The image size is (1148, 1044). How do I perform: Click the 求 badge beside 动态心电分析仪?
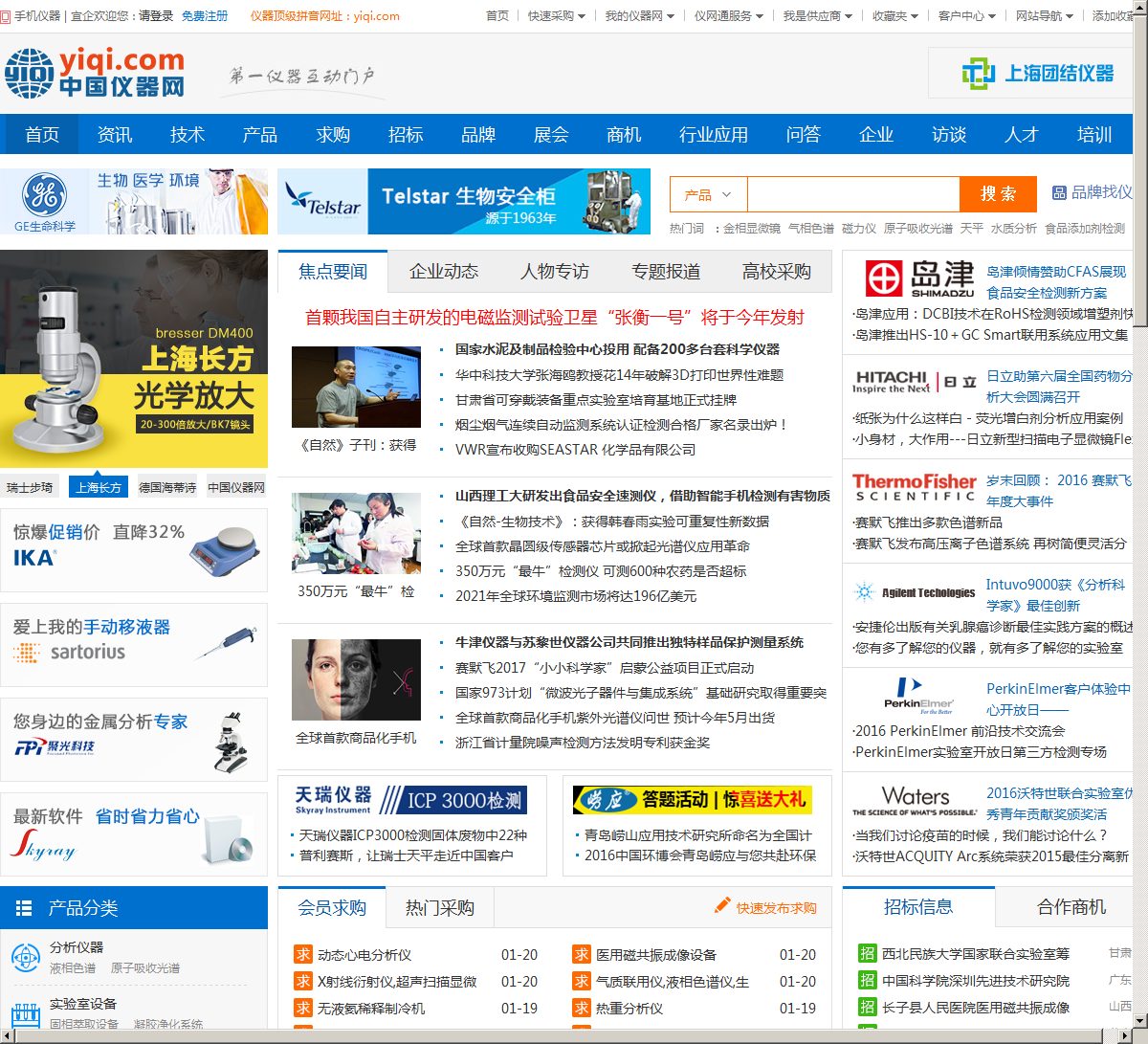coord(302,954)
